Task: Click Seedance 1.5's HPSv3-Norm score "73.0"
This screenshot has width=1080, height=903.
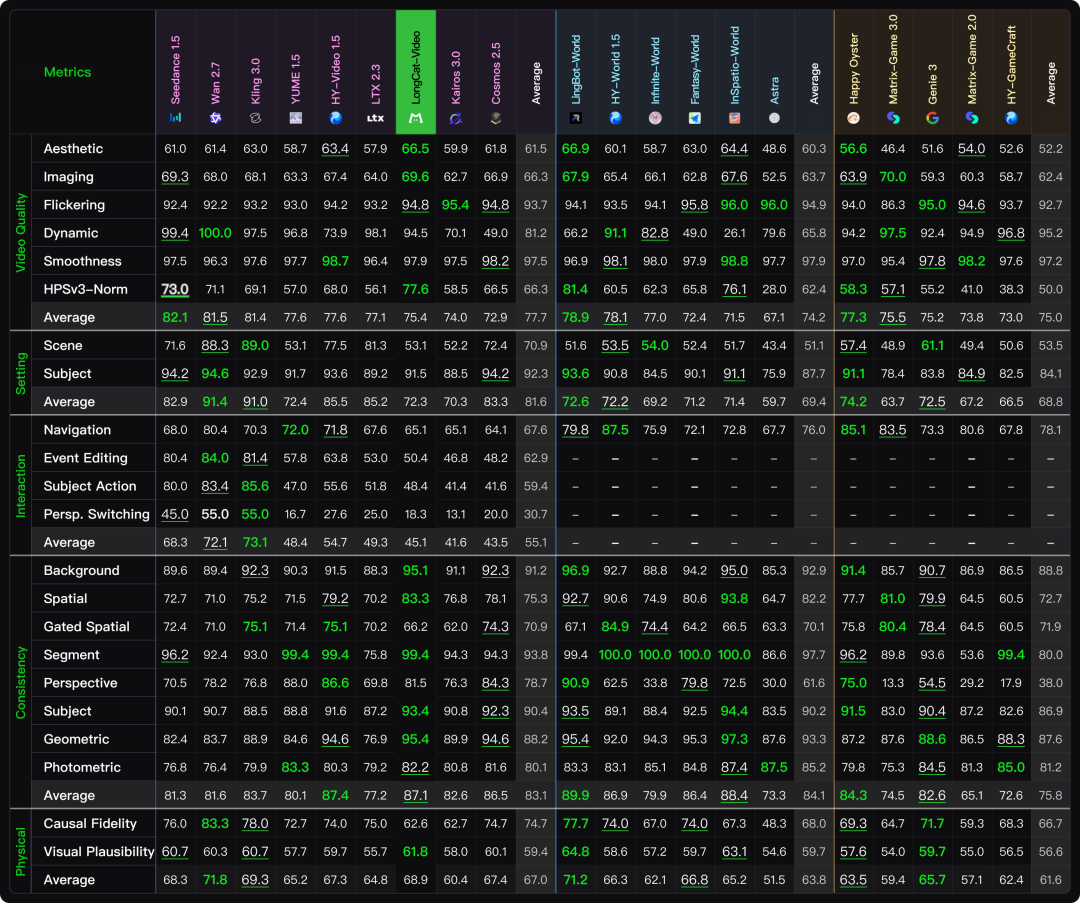Action: coord(175,289)
